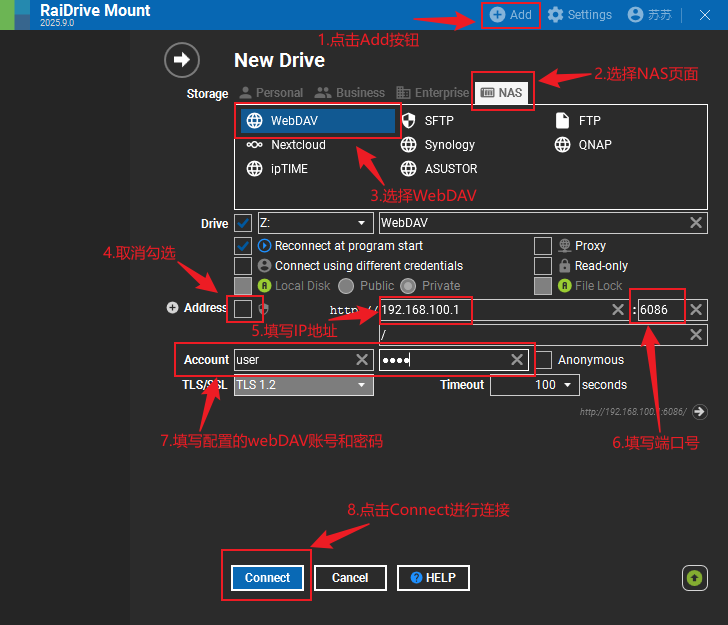The width and height of the screenshot is (728, 625).
Task: Toggle the File Lock checkbox
Action: pos(543,286)
